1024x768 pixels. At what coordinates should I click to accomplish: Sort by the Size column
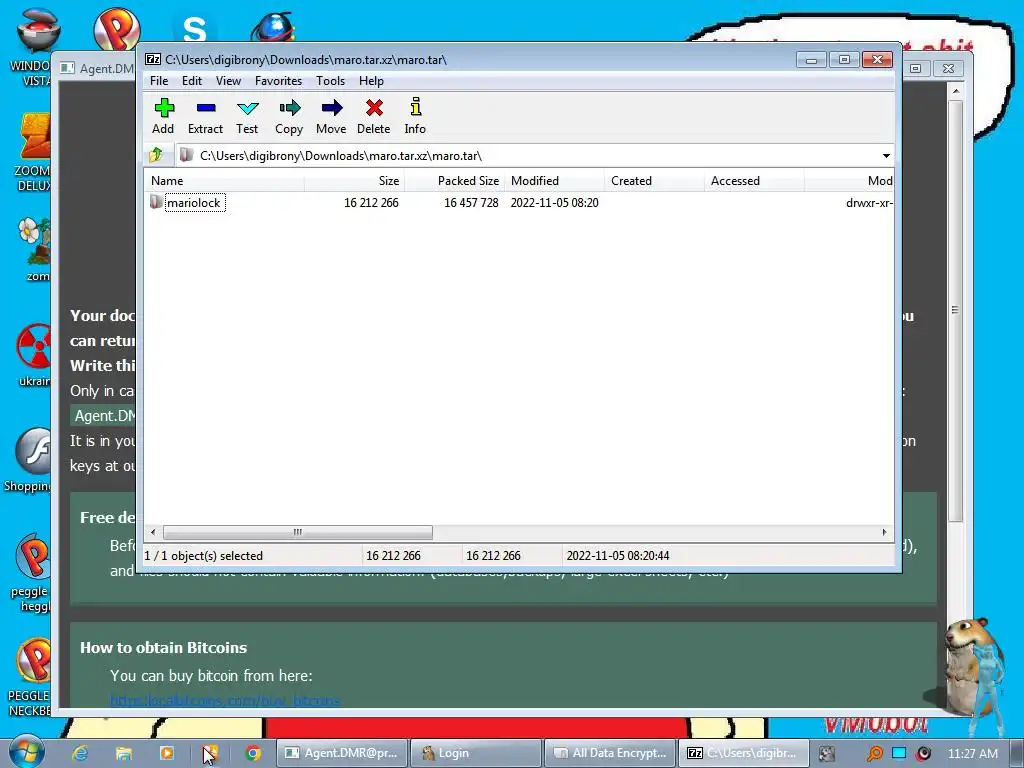(354, 181)
